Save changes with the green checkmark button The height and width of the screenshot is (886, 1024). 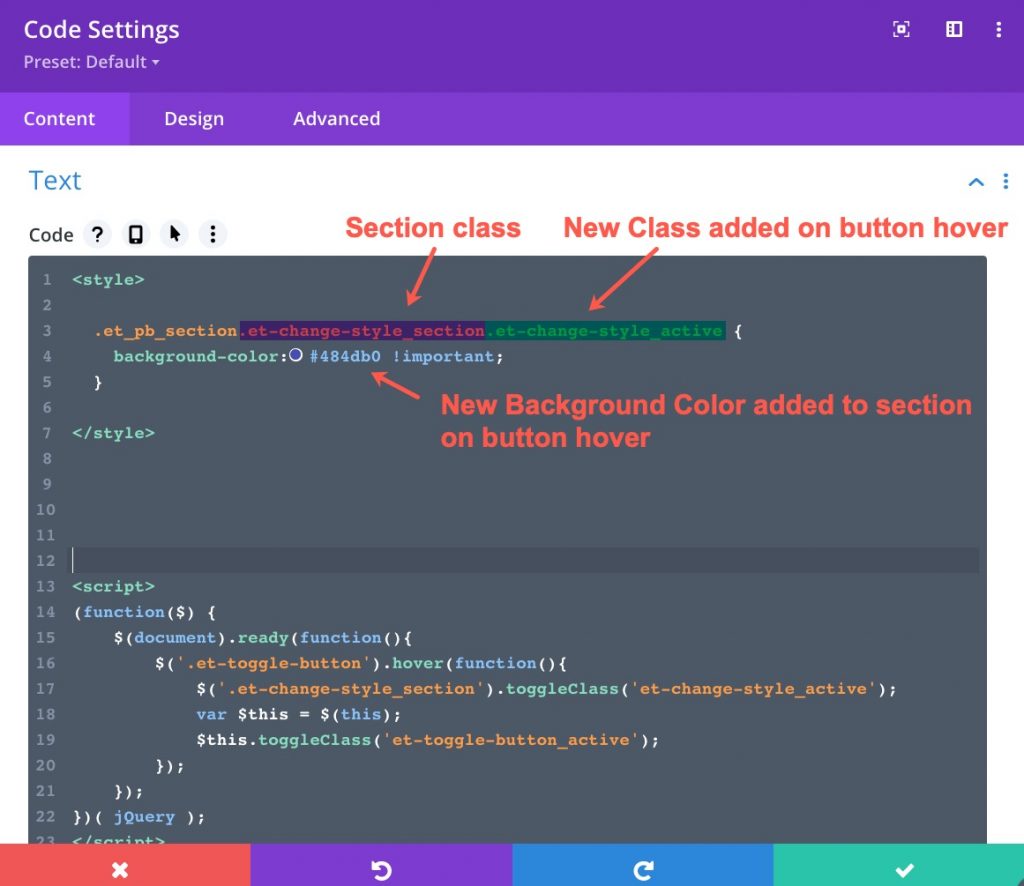(905, 869)
